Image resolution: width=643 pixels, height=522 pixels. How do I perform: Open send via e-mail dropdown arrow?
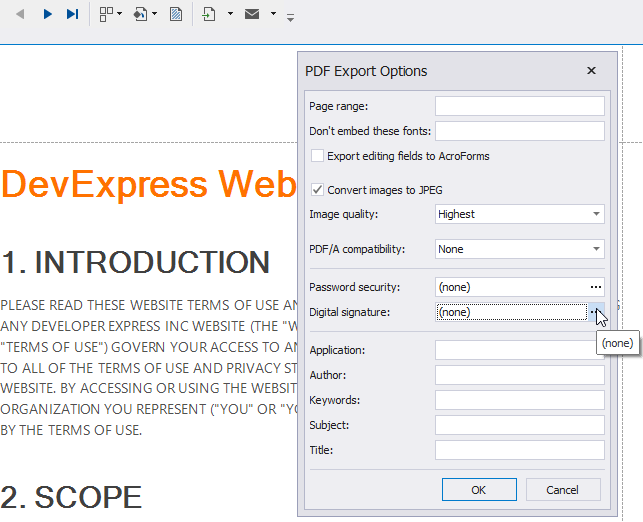(x=273, y=14)
